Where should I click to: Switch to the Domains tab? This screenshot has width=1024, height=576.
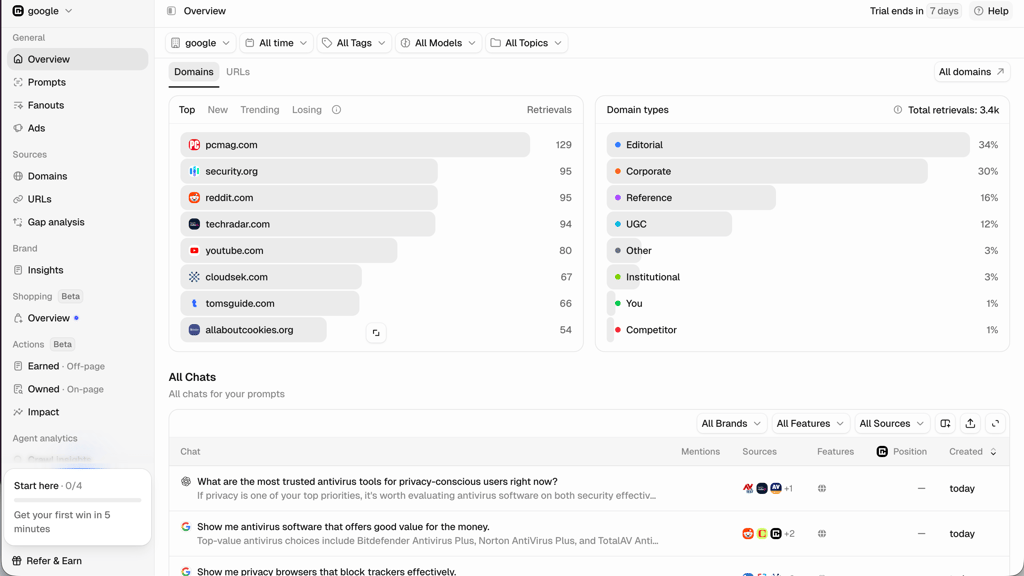click(193, 72)
